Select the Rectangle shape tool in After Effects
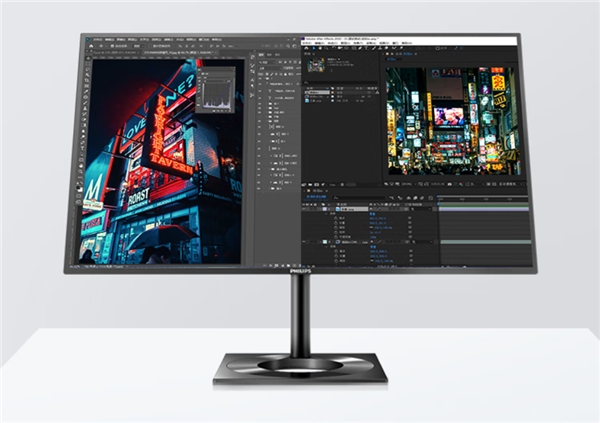 pos(354,48)
